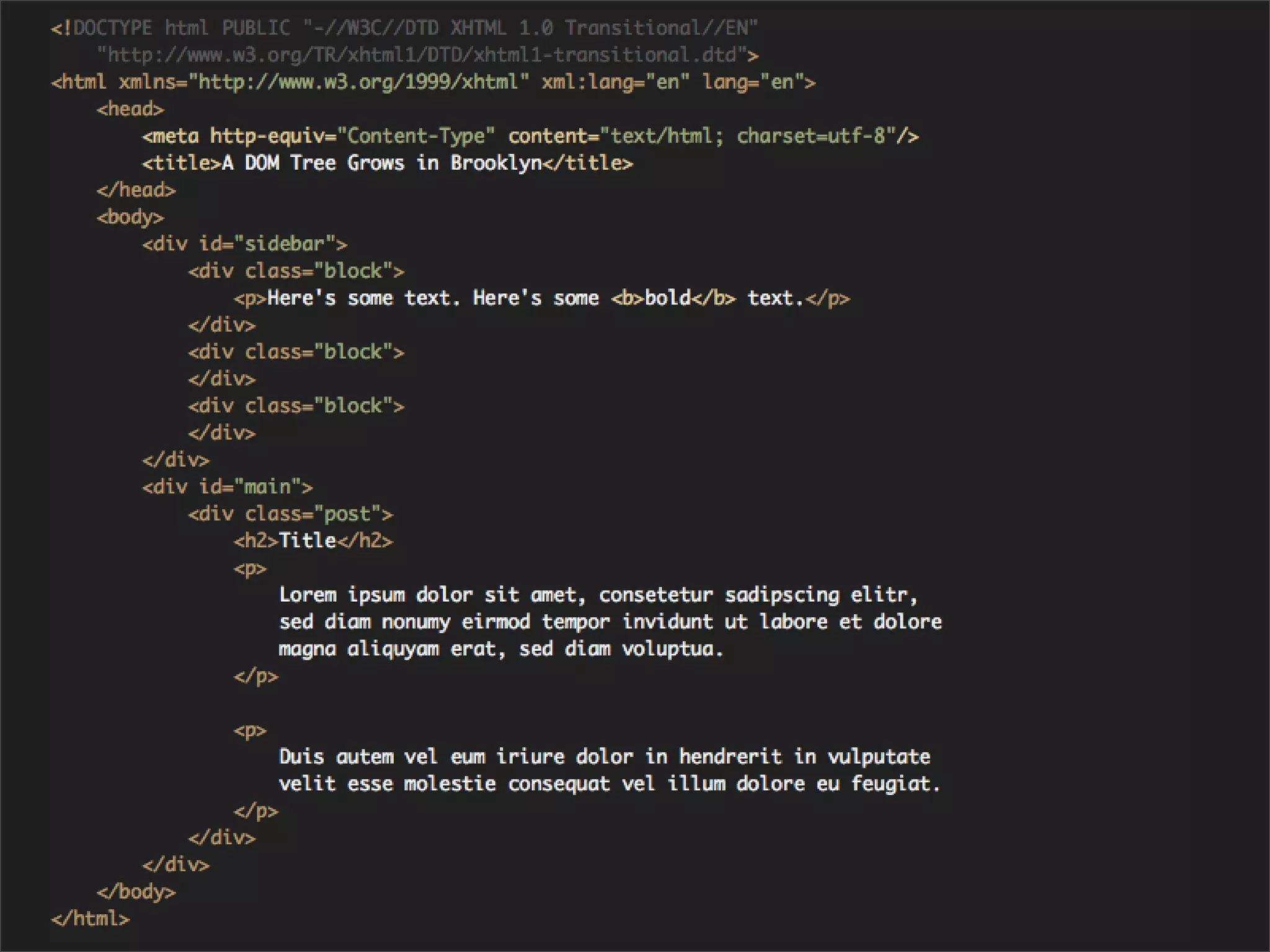The image size is (1270, 952).
Task: Click the 'Duis autem vel eum iriure' line
Action: [x=605, y=757]
